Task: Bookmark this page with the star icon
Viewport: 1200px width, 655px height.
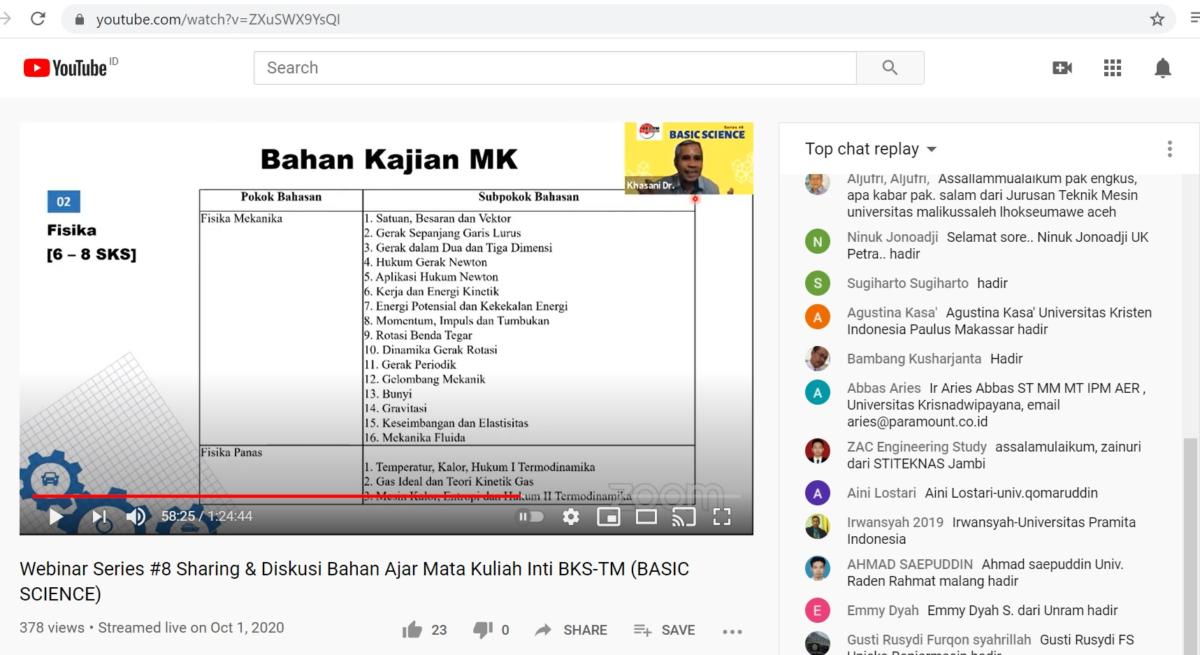Action: [x=1157, y=19]
